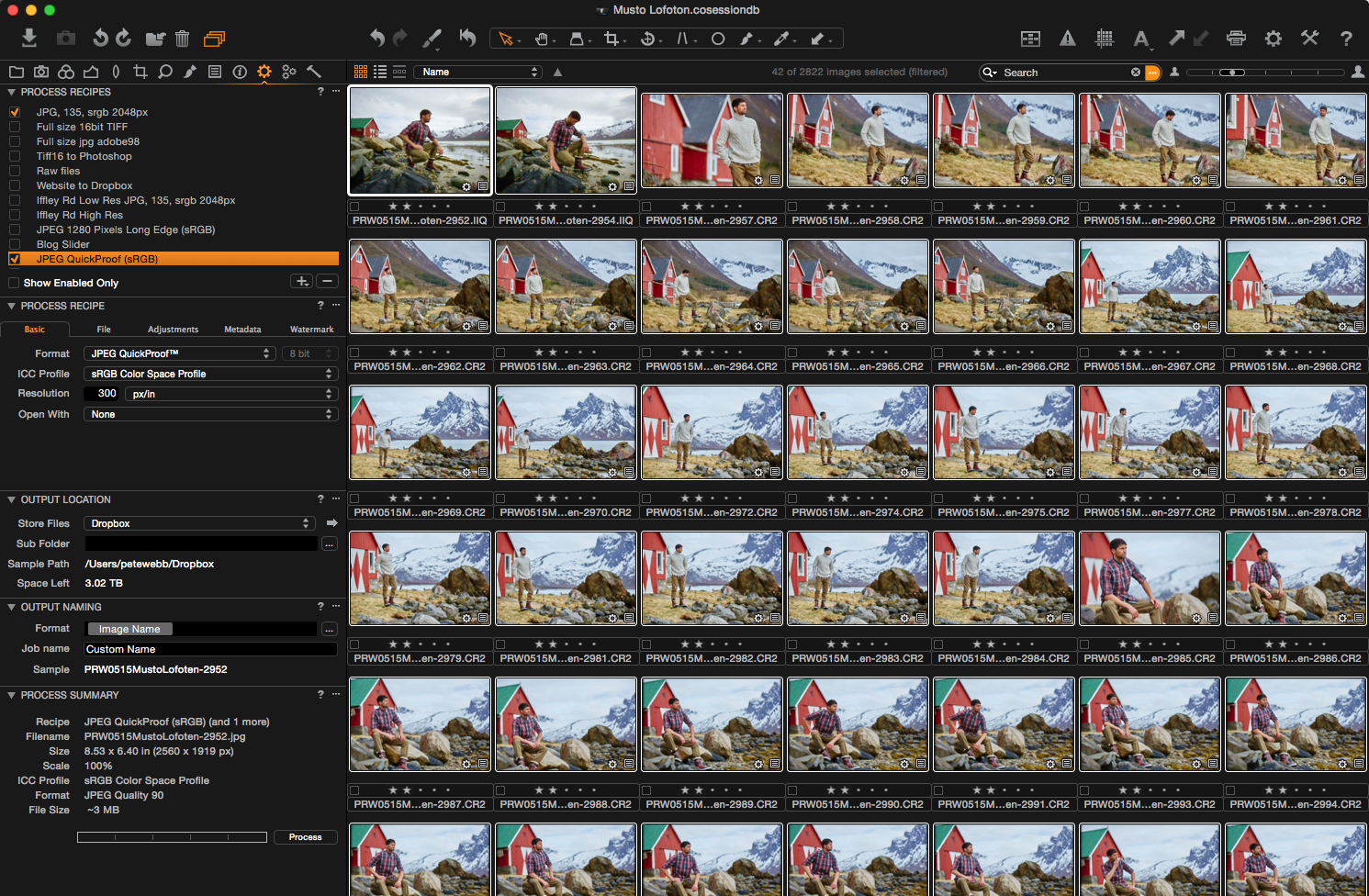
Task: Select the Pan hand cursor tool
Action: pyautogui.click(x=542, y=39)
